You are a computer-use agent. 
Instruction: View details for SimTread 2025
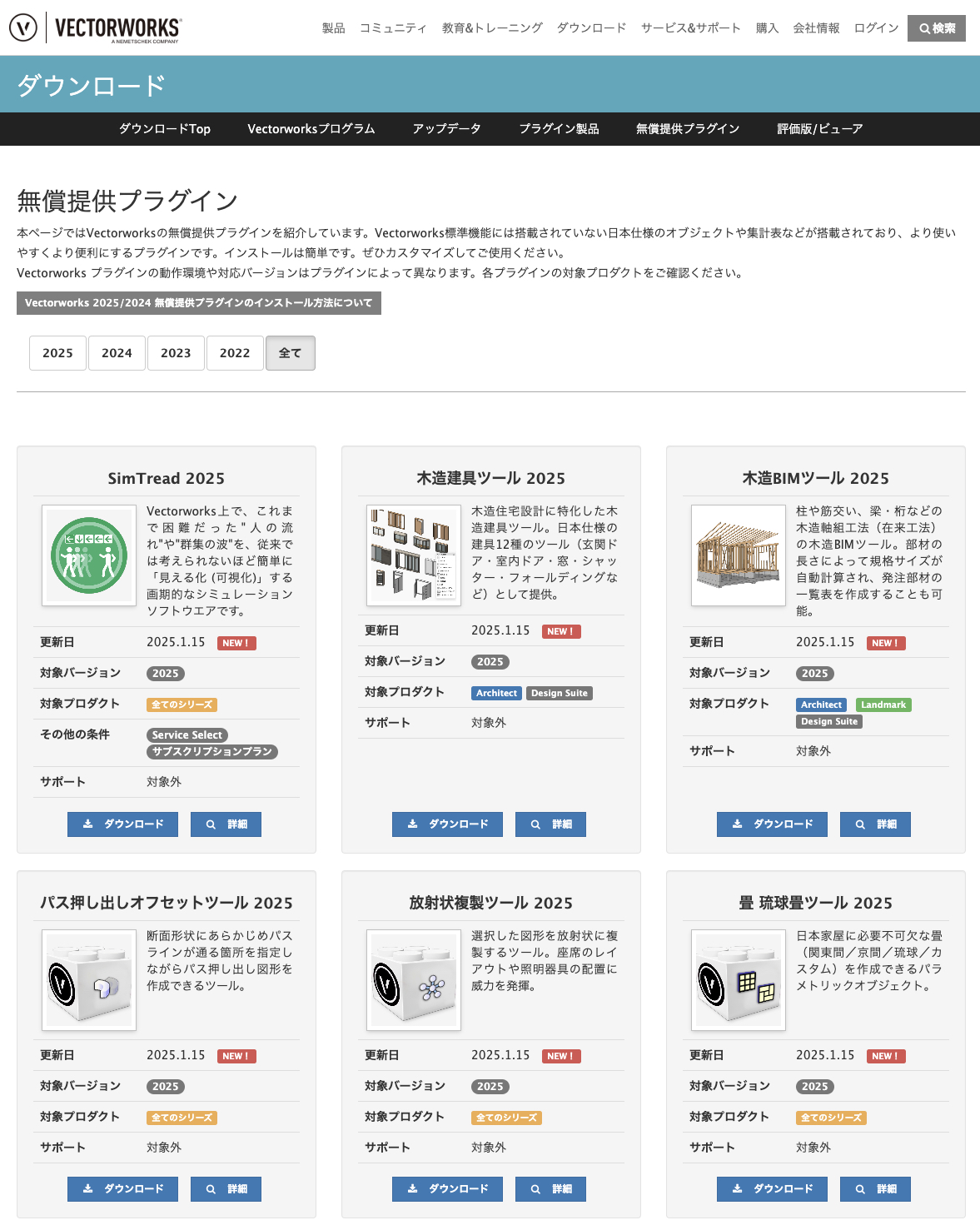(x=226, y=824)
